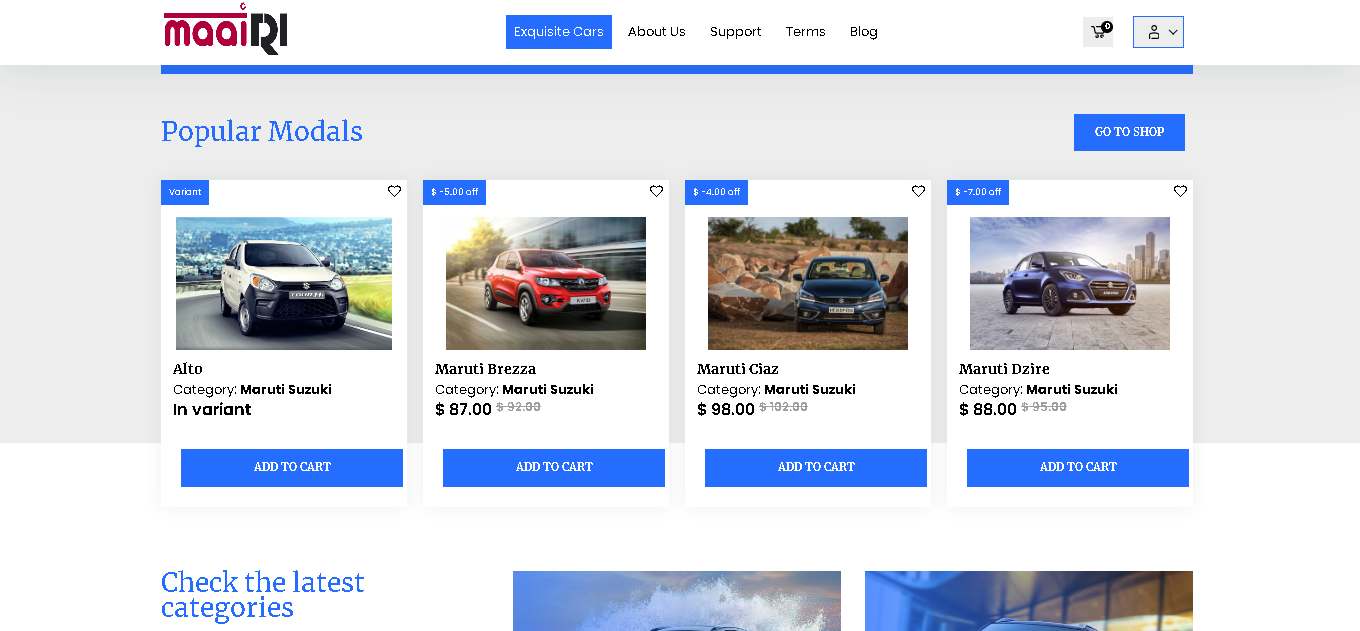Navigate to the Blog
The height and width of the screenshot is (631, 1360).
tap(864, 32)
